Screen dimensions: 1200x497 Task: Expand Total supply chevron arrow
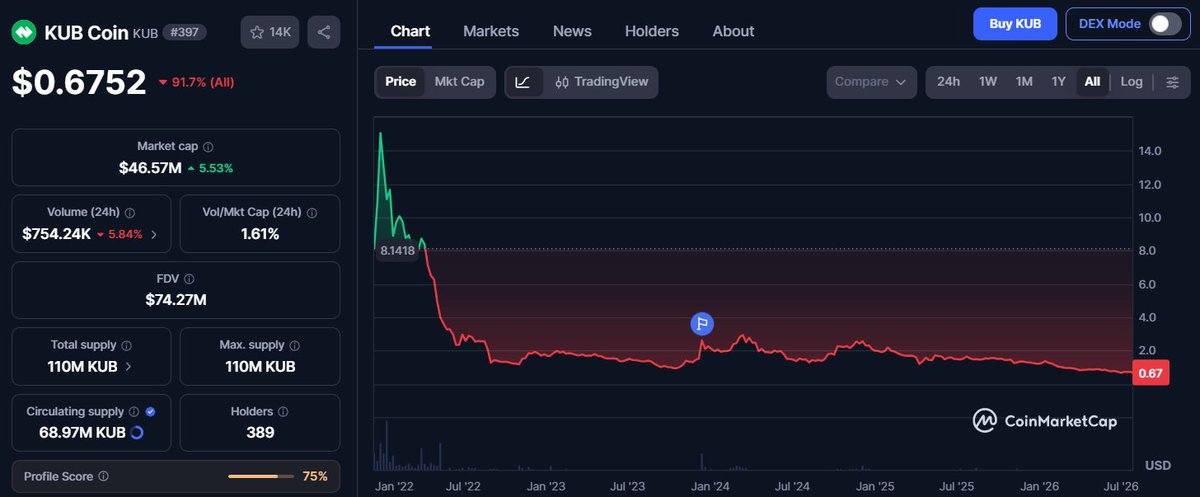click(128, 367)
